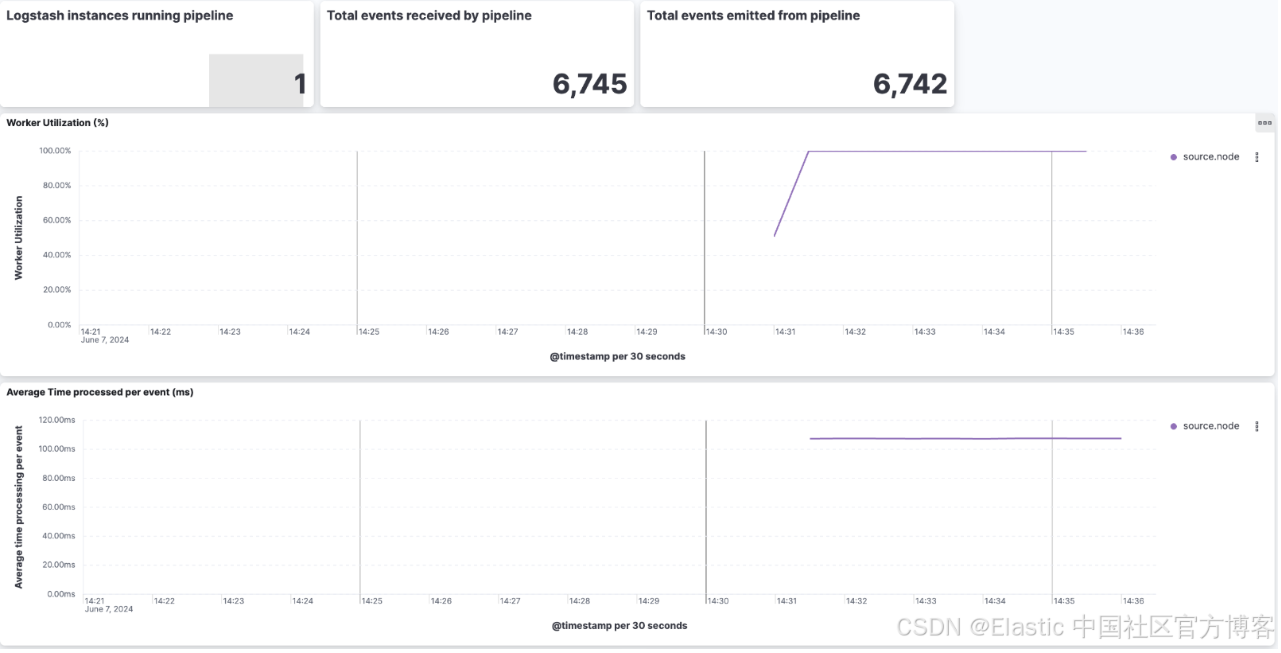Open legend actions for Average Time series

[1257, 426]
